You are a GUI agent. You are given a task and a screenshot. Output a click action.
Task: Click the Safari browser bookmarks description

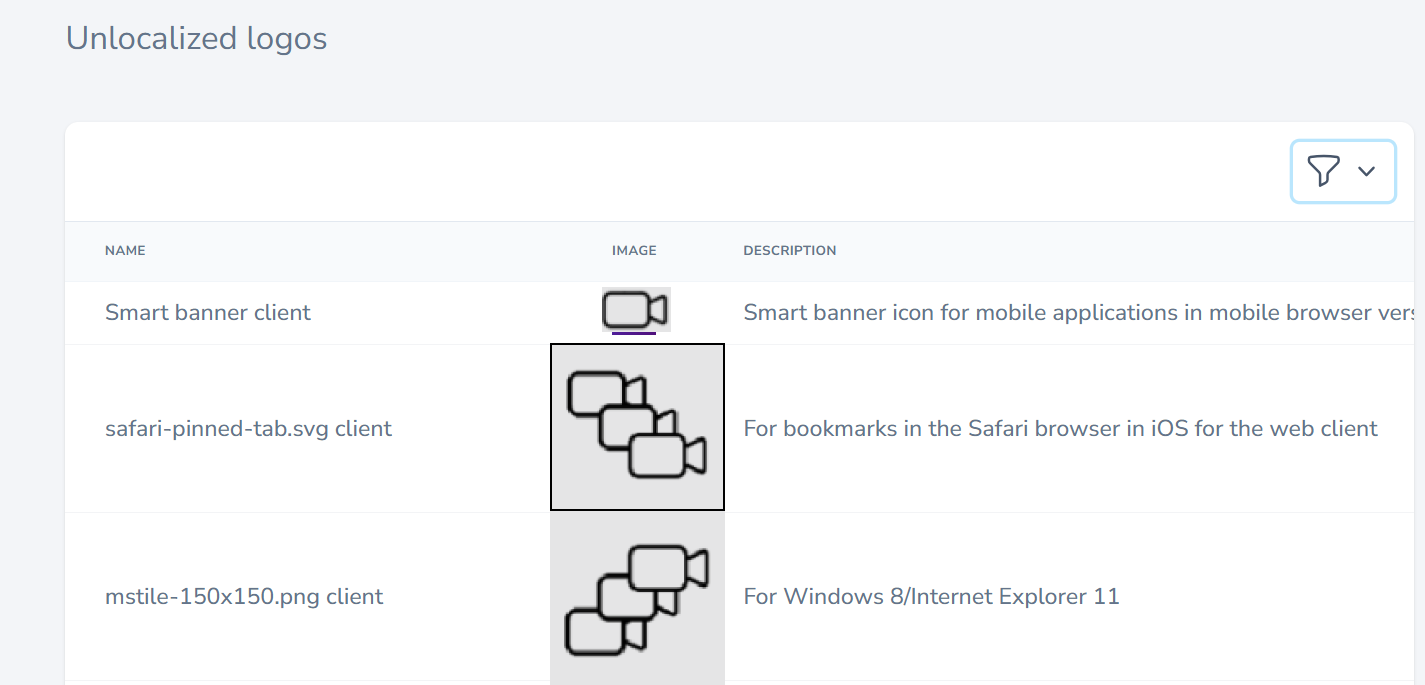tap(1060, 429)
